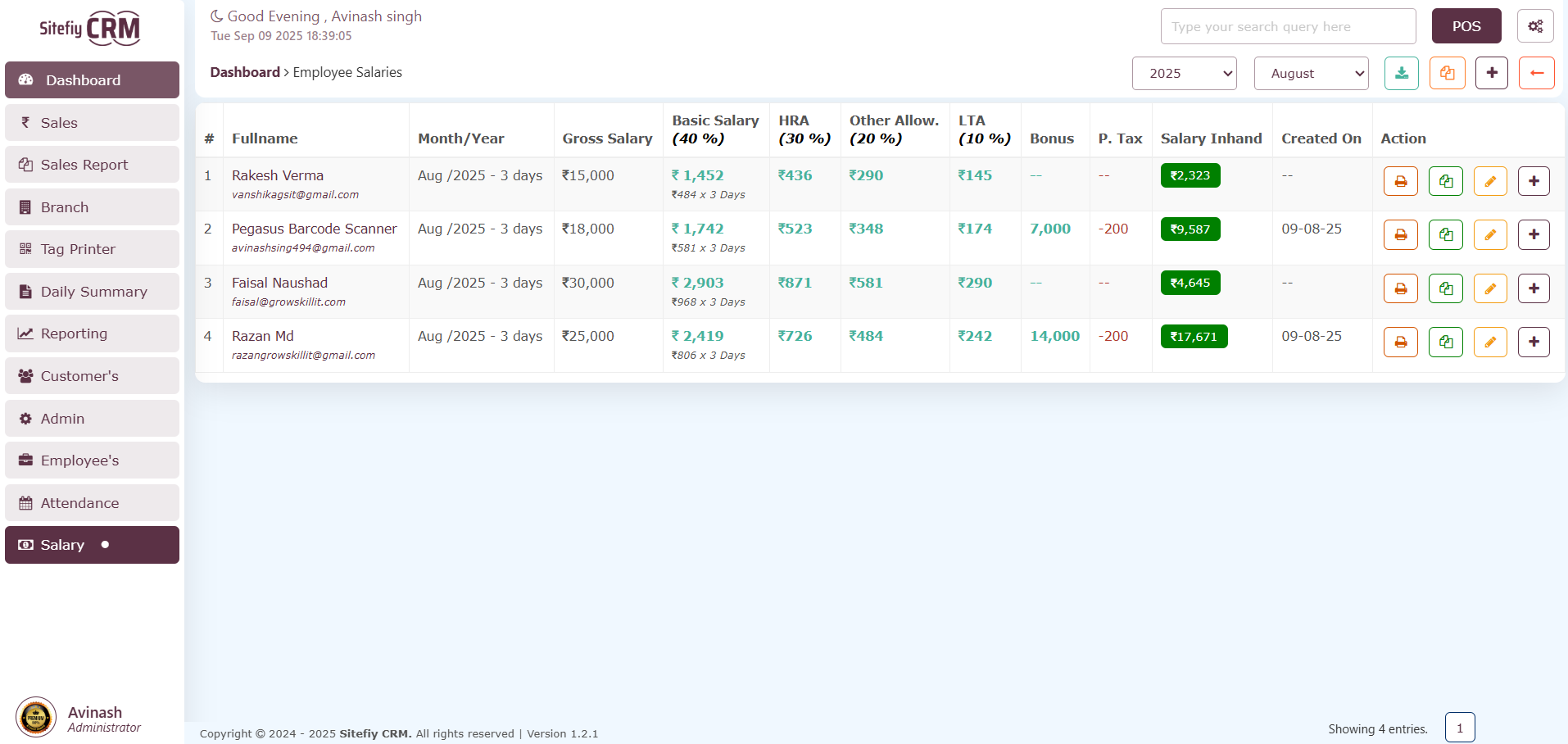Select page 1 in pagination
1568x744 pixels.
point(1459,728)
